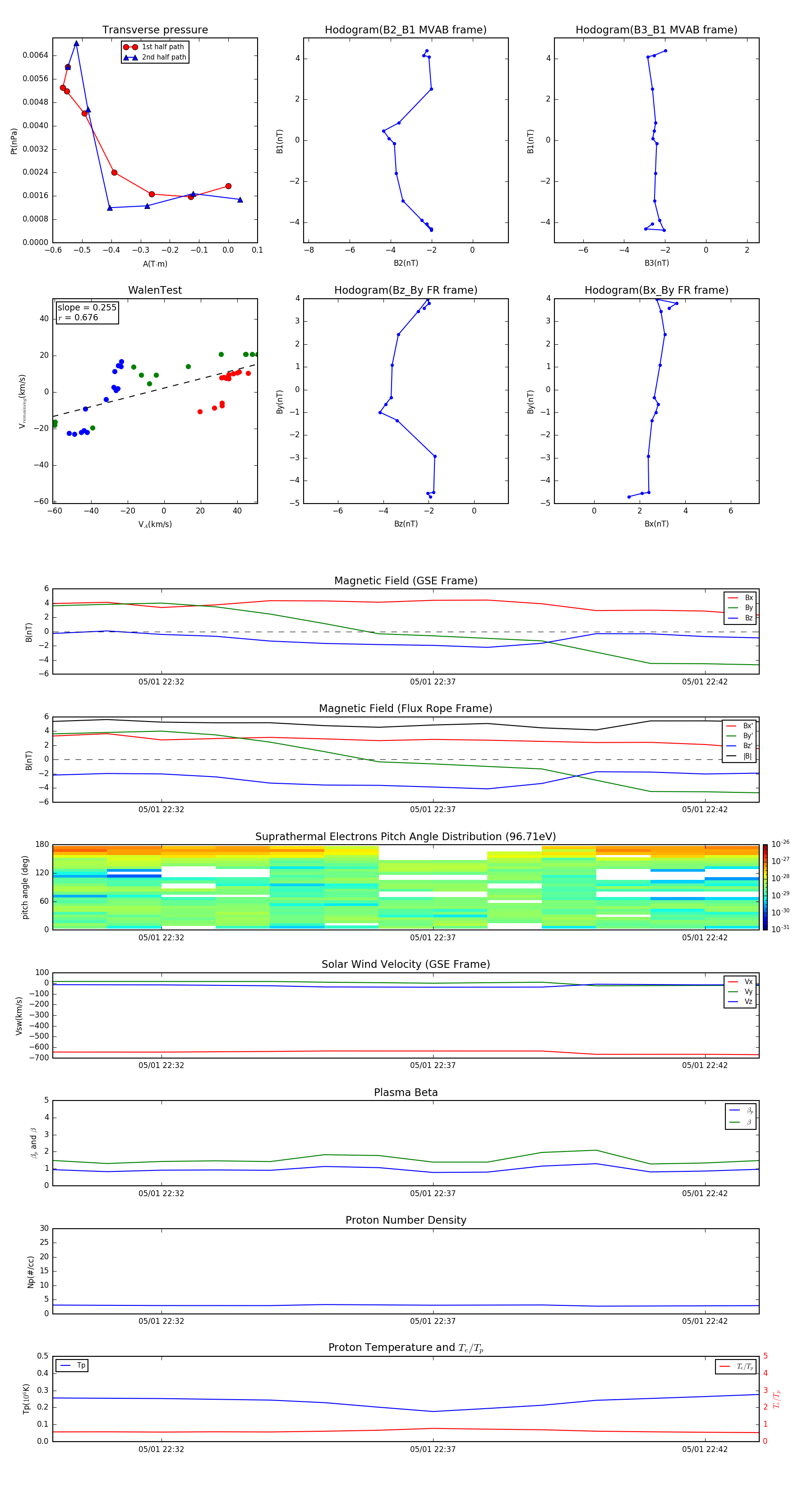Click the Suprathermal Electrons Pitch Angle Distribution title
The height and width of the screenshot is (1489, 812).
point(406,837)
